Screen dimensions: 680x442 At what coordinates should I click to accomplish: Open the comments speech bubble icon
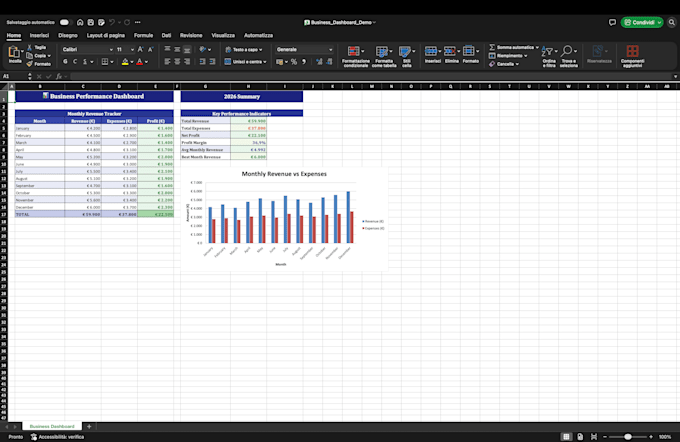[612, 22]
